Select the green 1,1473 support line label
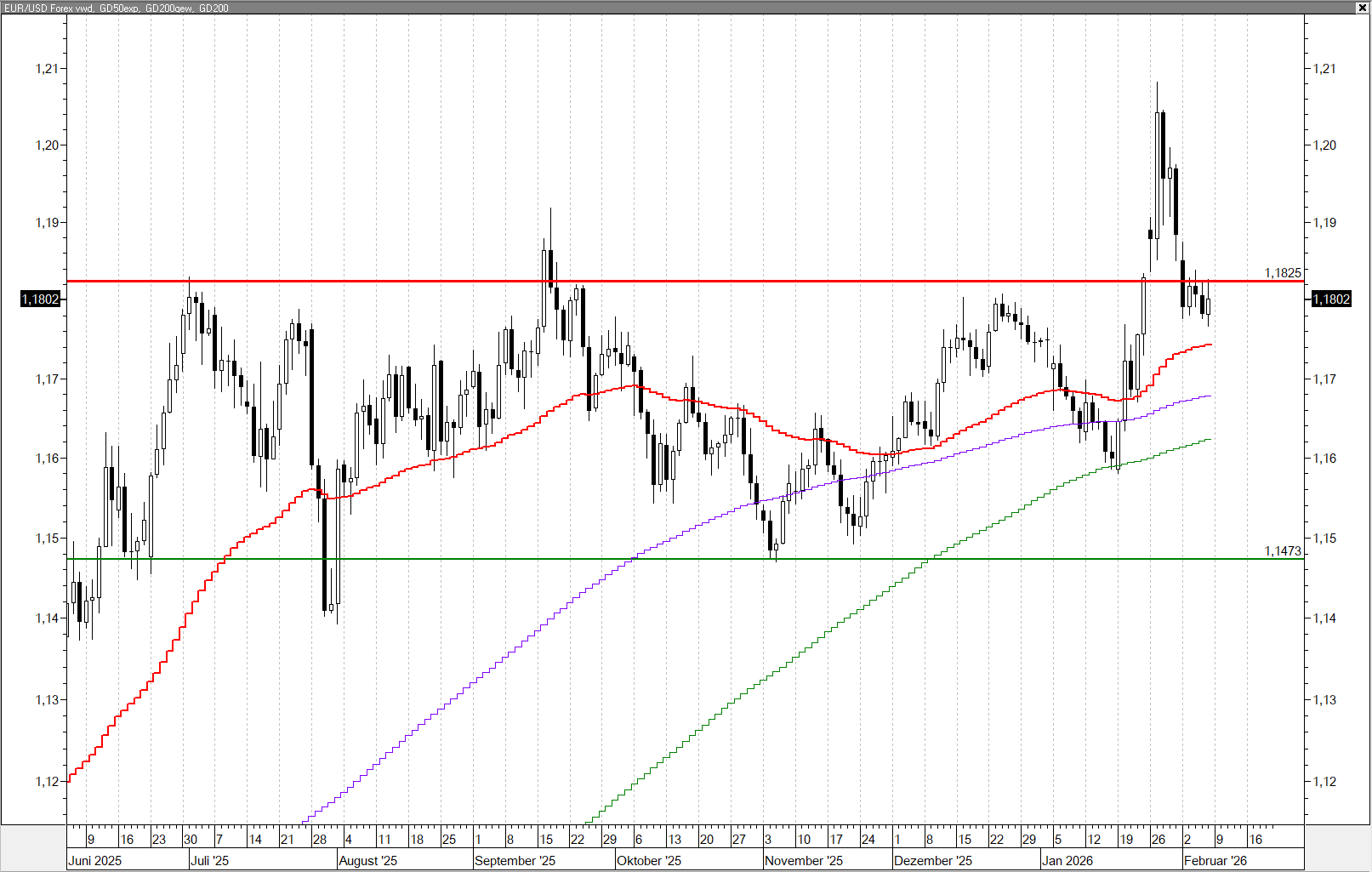The height and width of the screenshot is (872, 1372). (1282, 551)
